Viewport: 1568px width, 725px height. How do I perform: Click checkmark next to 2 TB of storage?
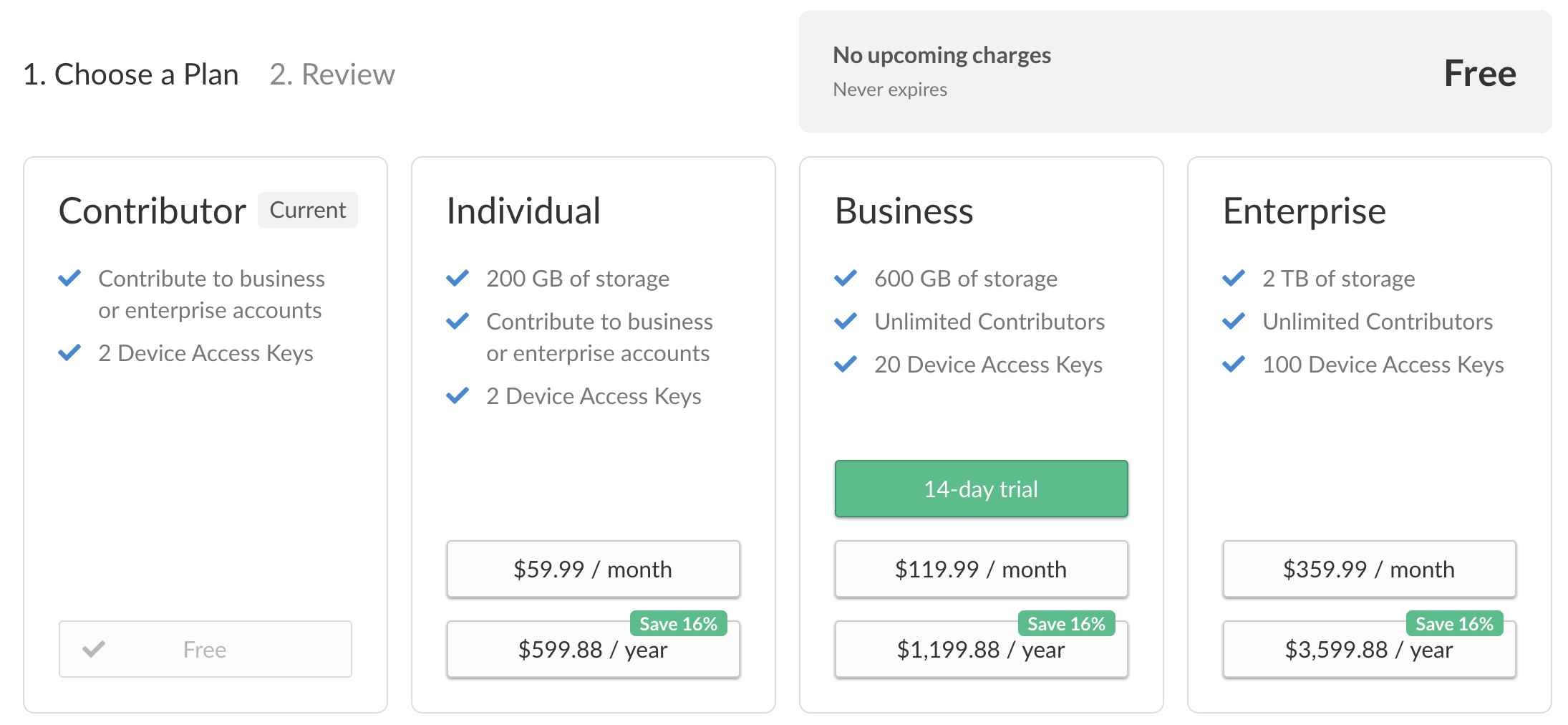click(1234, 278)
